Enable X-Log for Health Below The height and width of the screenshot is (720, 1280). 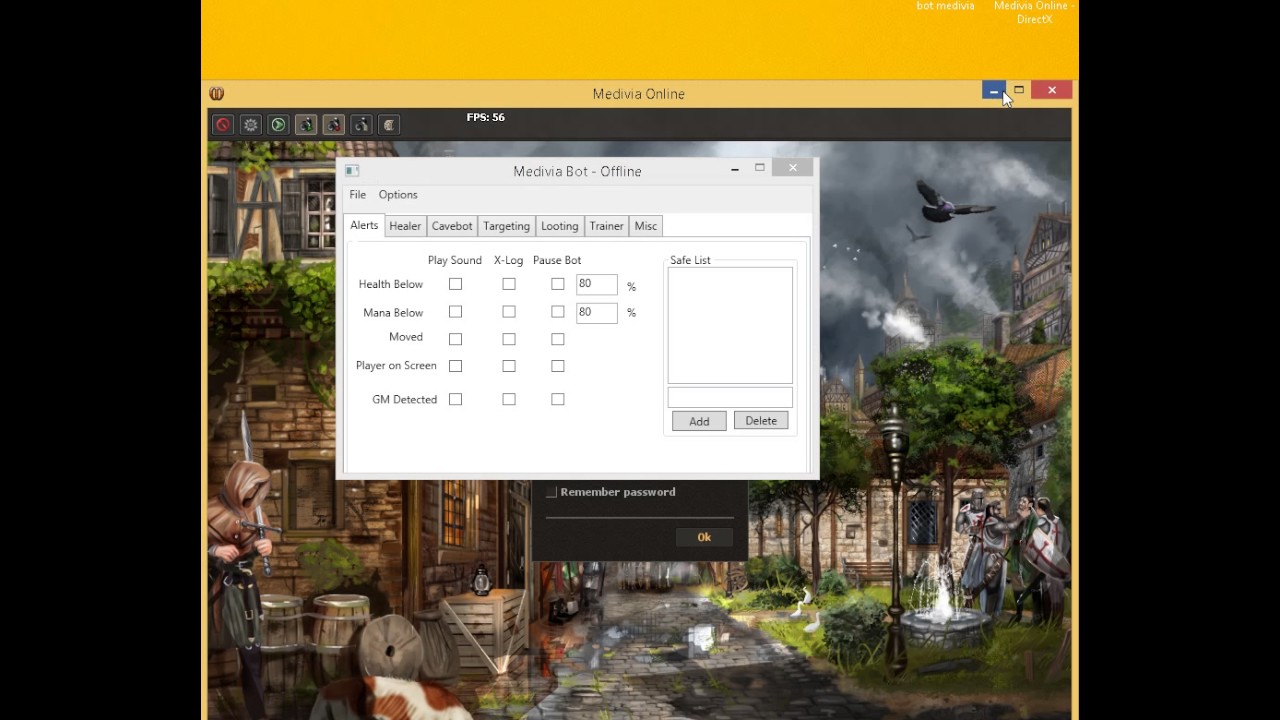(509, 284)
